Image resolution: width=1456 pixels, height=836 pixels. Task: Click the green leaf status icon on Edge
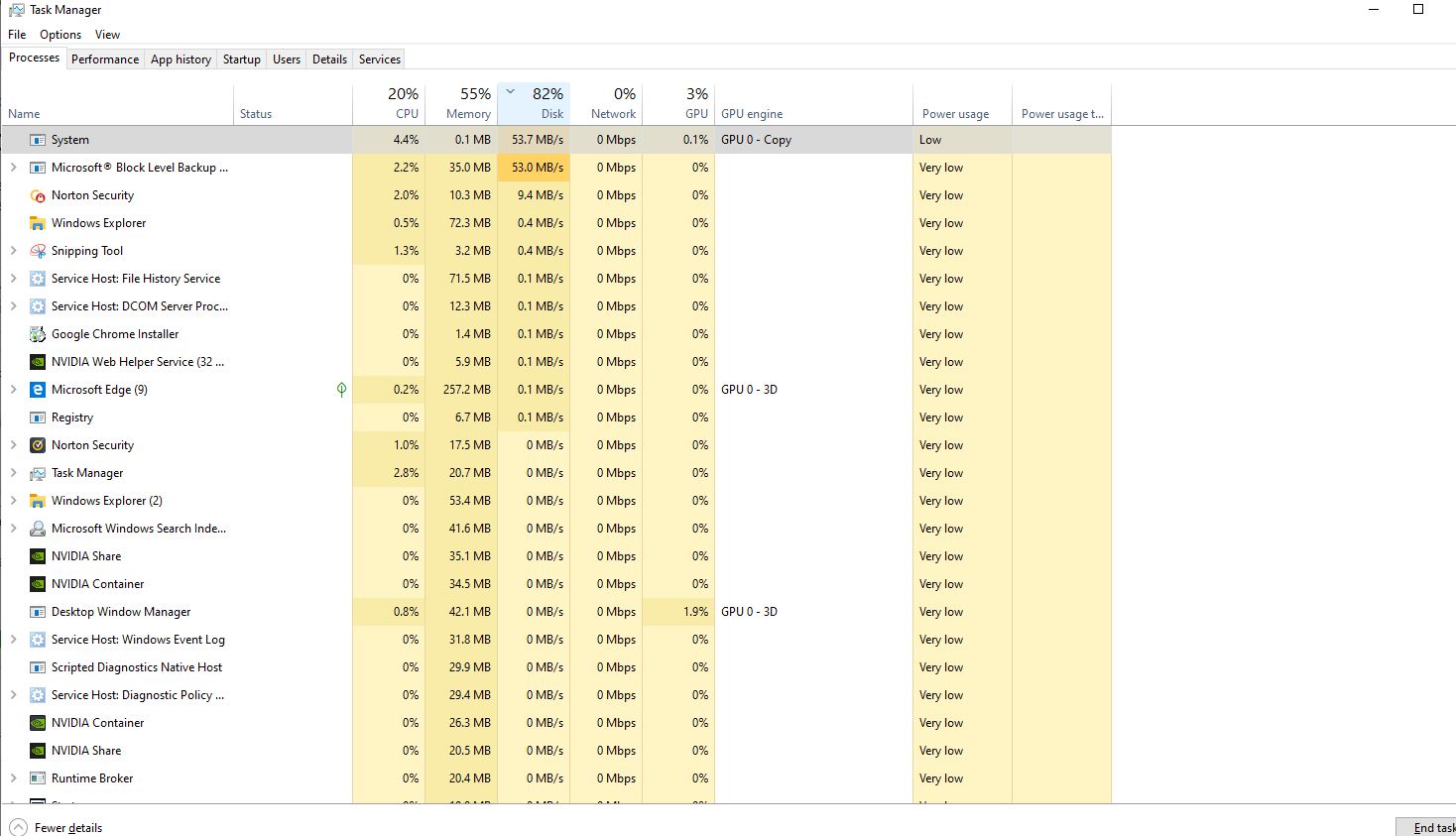click(x=341, y=390)
